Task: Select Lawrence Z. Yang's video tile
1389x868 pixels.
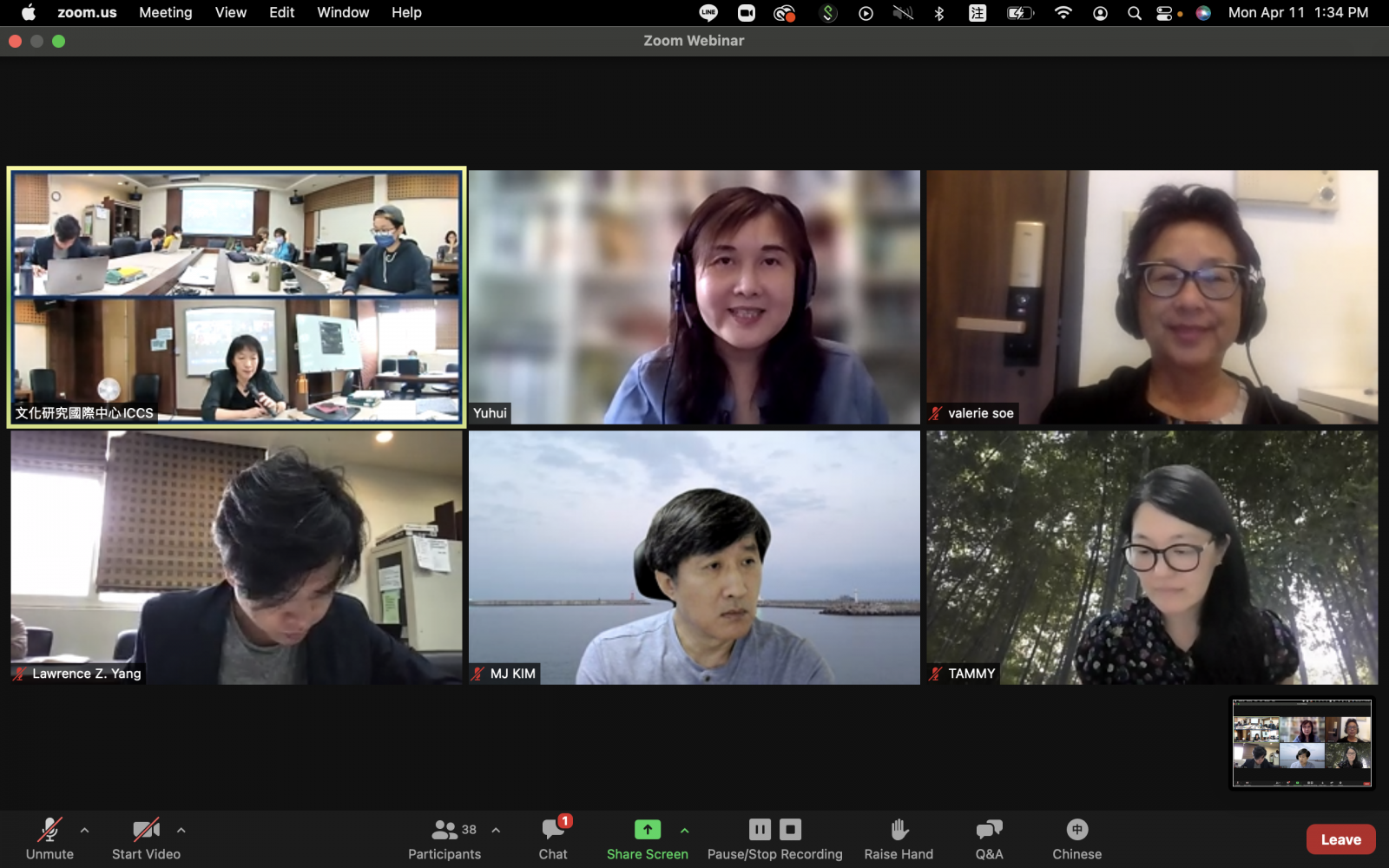Action: [x=236, y=557]
